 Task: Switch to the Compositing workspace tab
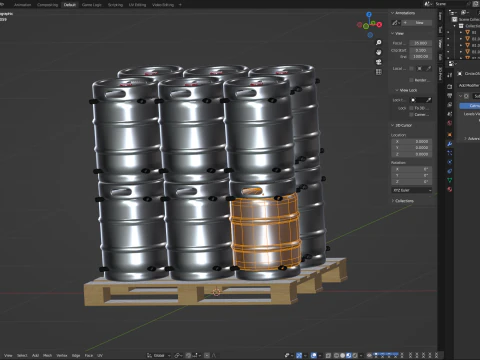[47, 5]
